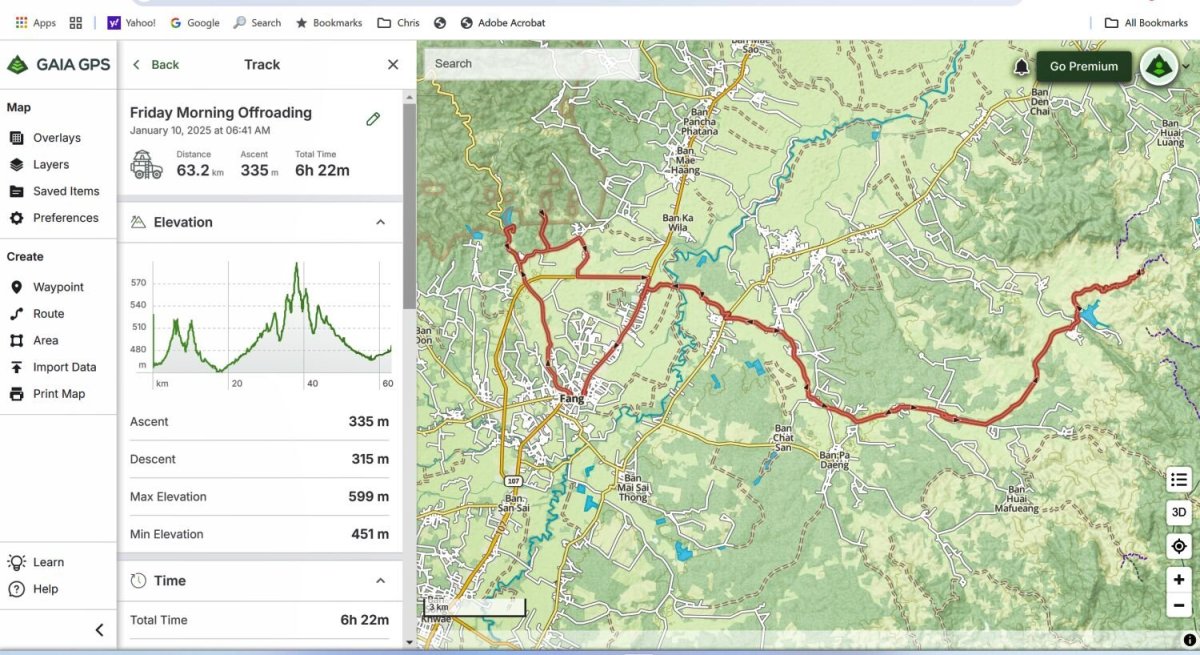Image resolution: width=1200 pixels, height=655 pixels.
Task: Open Preferences in the sidebar
Action: click(66, 218)
